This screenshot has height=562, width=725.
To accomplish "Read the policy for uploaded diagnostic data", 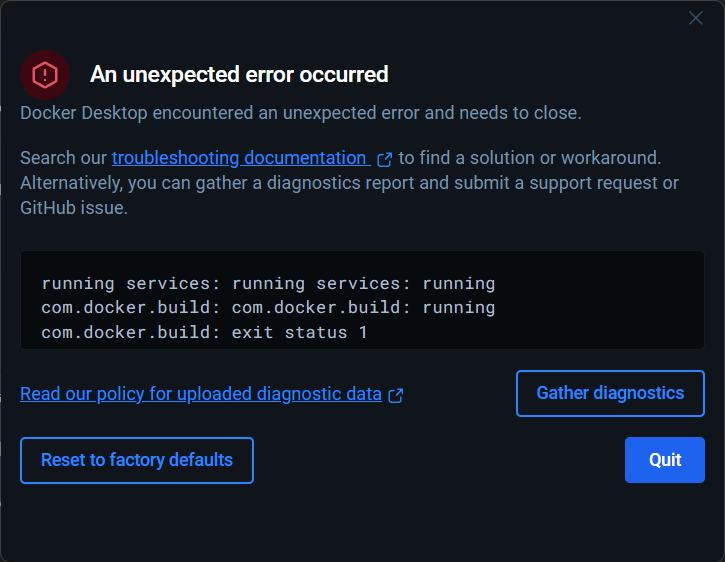I will (x=200, y=394).
